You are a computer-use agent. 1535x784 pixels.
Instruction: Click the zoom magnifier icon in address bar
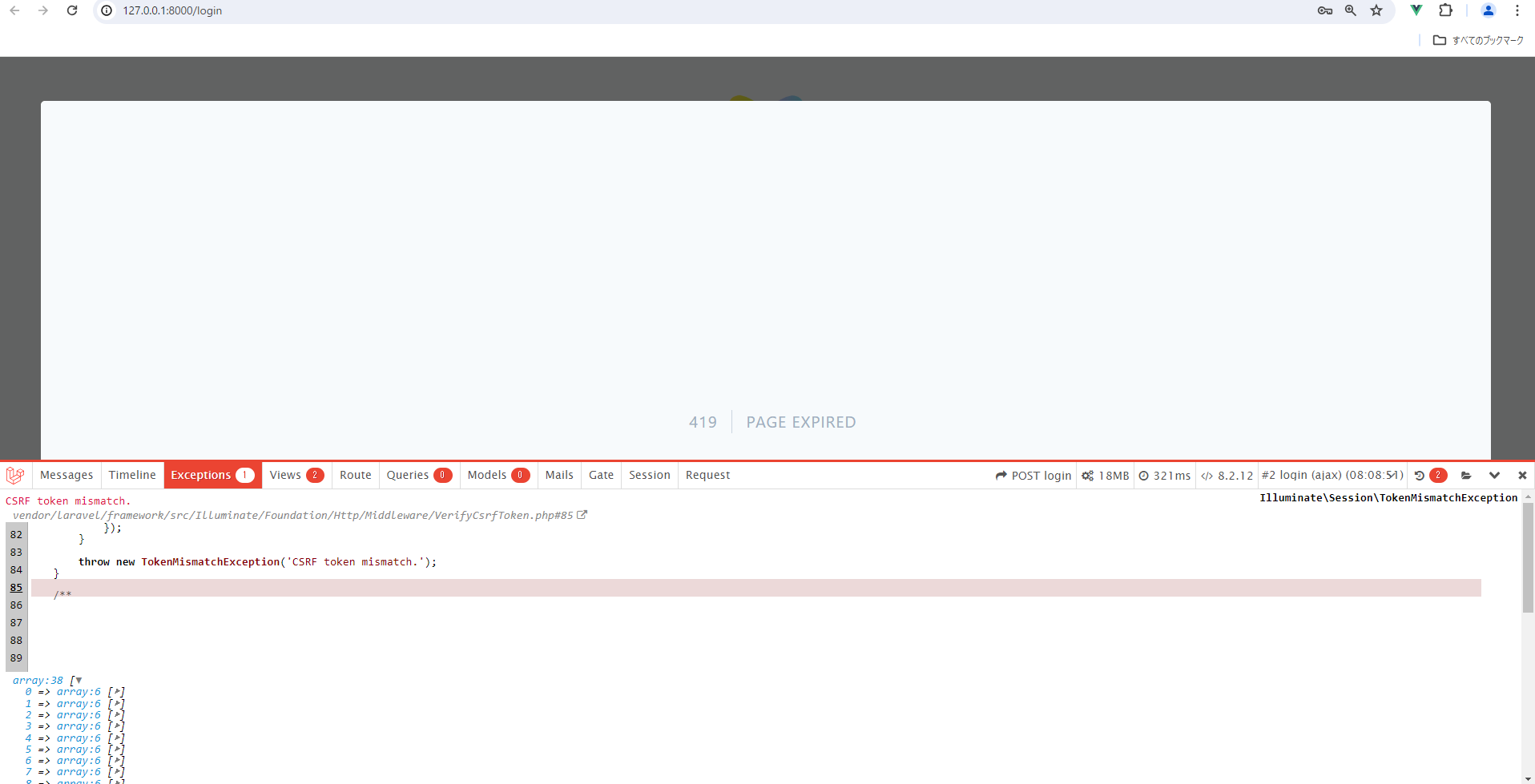[x=1351, y=10]
